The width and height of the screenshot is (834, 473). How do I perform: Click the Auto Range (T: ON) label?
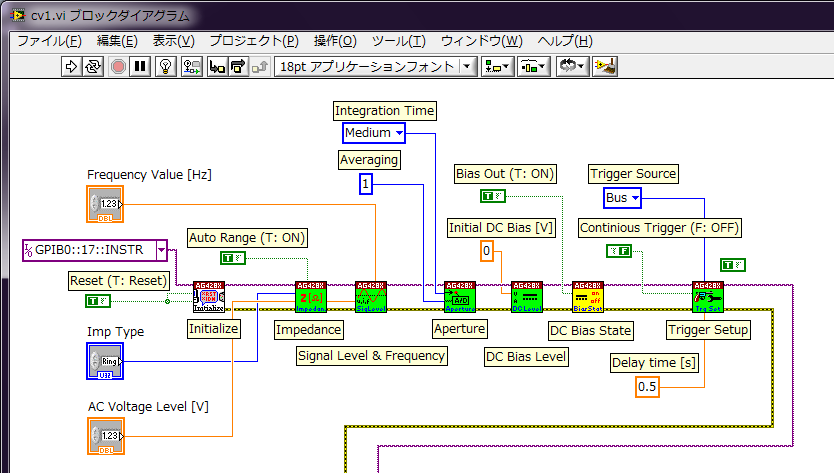pyautogui.click(x=247, y=238)
